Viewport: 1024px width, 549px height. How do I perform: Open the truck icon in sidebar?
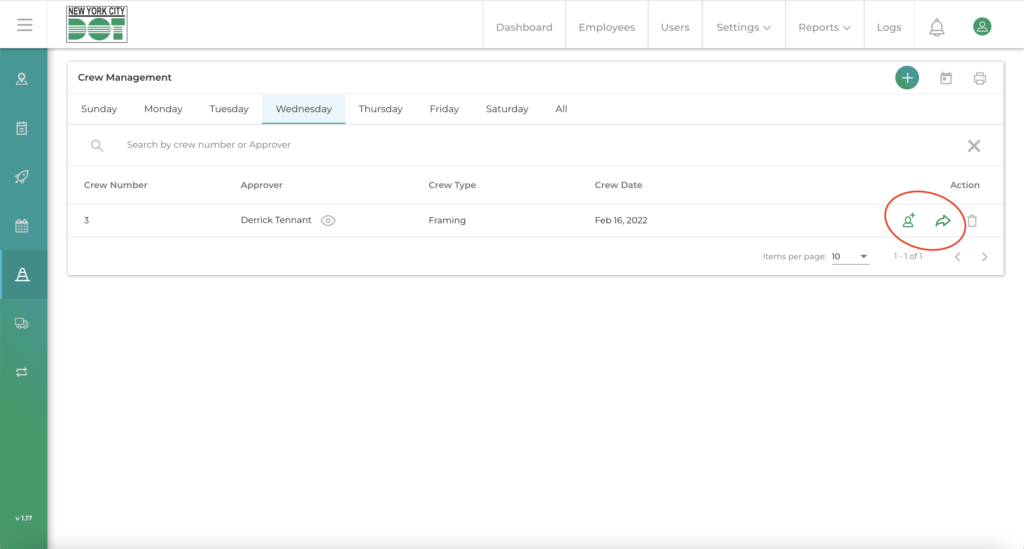(22, 323)
